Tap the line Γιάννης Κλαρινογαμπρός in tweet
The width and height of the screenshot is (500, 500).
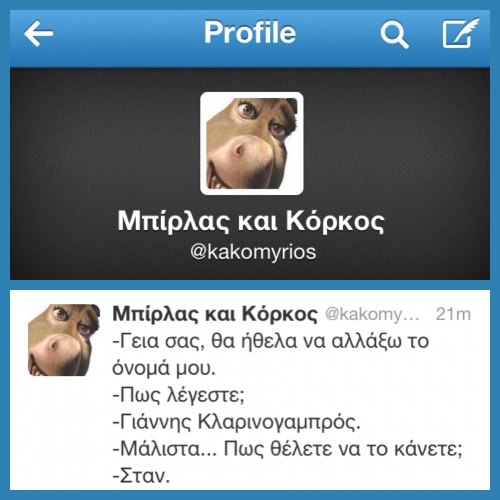click(237, 422)
